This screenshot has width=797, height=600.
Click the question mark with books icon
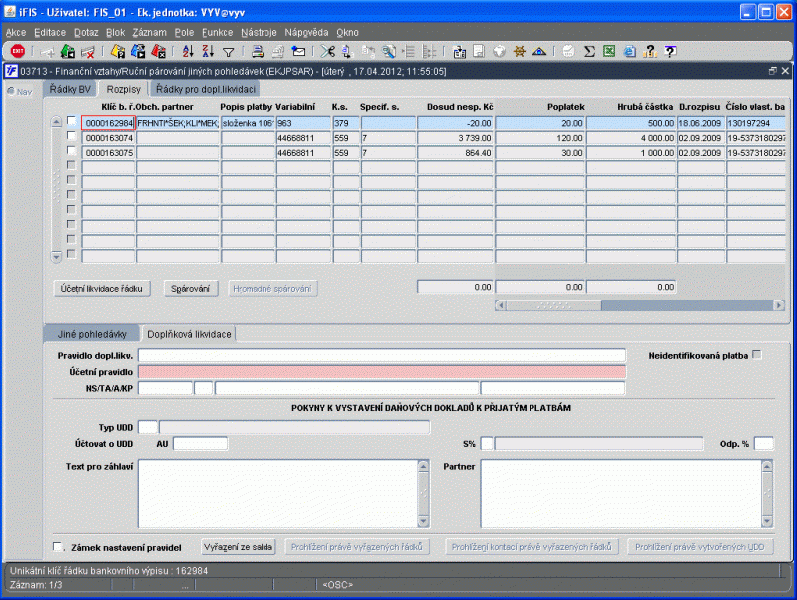[x=650, y=51]
